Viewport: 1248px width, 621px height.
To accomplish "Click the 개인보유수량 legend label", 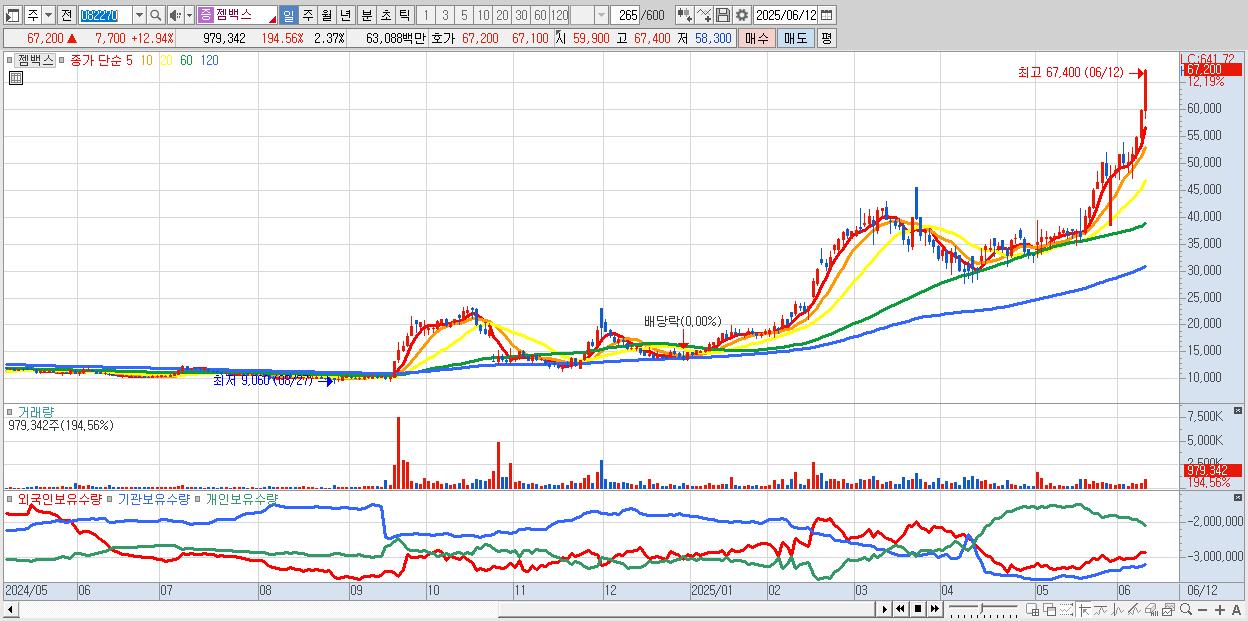I will tap(241, 498).
